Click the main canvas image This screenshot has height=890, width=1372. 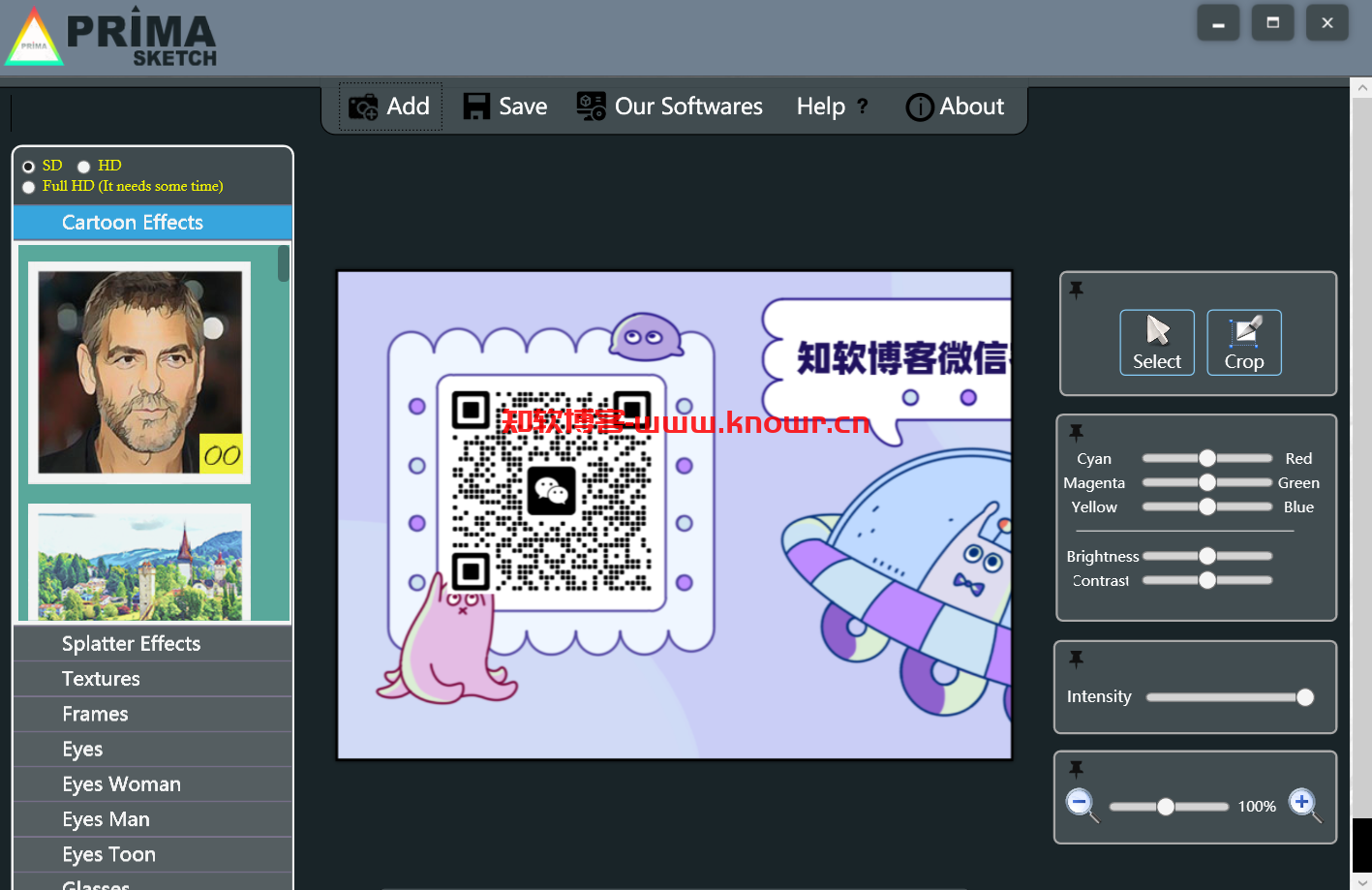pyautogui.click(x=674, y=514)
